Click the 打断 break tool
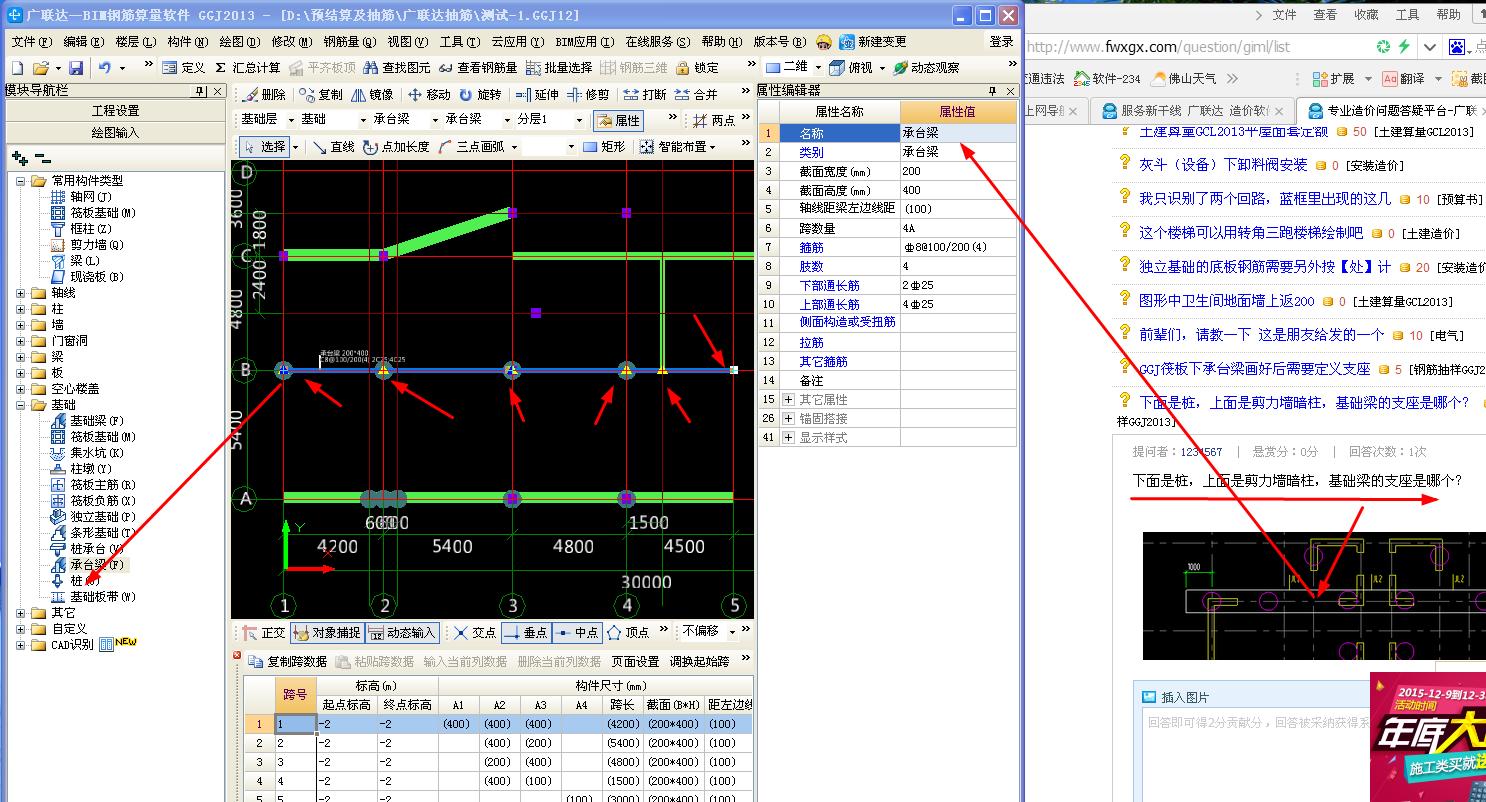Viewport: 1486px width, 802px height. 644,94
